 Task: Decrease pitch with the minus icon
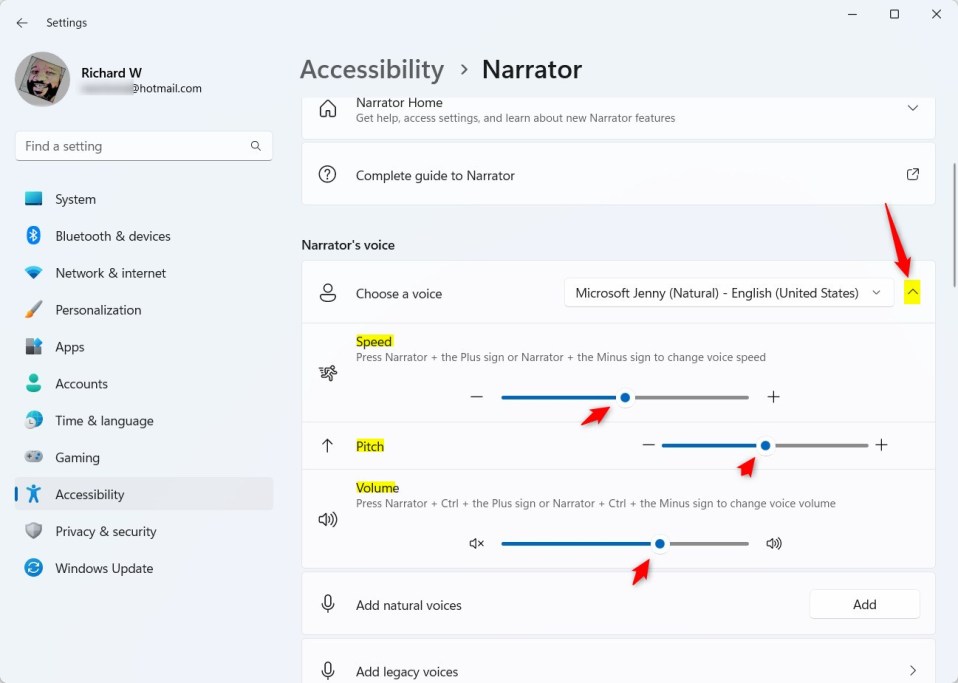[649, 445]
